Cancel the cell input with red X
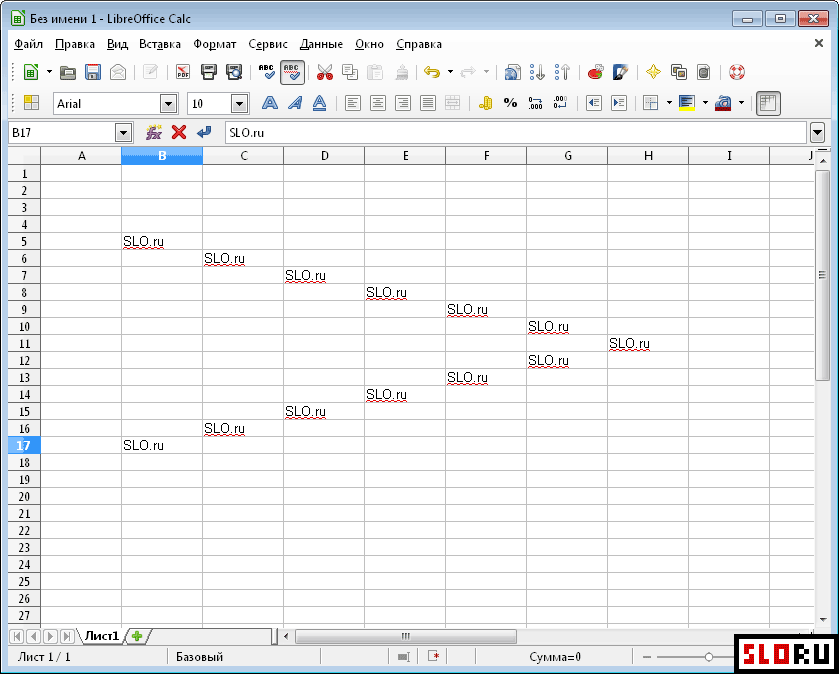The height and width of the screenshot is (674, 839). 179,132
